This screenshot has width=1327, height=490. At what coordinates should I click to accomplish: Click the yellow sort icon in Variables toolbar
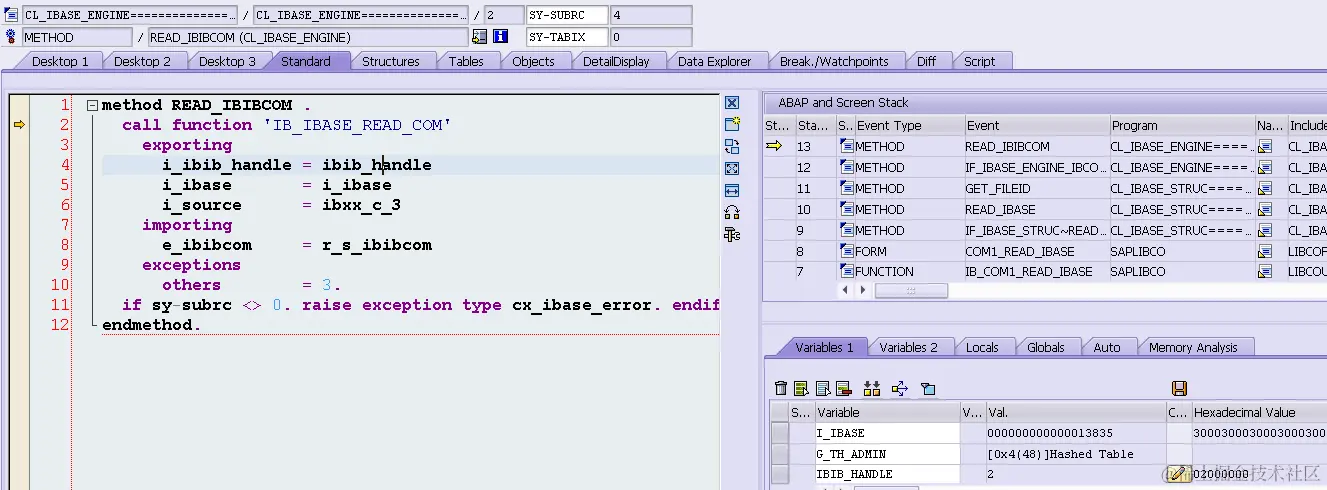(871, 388)
